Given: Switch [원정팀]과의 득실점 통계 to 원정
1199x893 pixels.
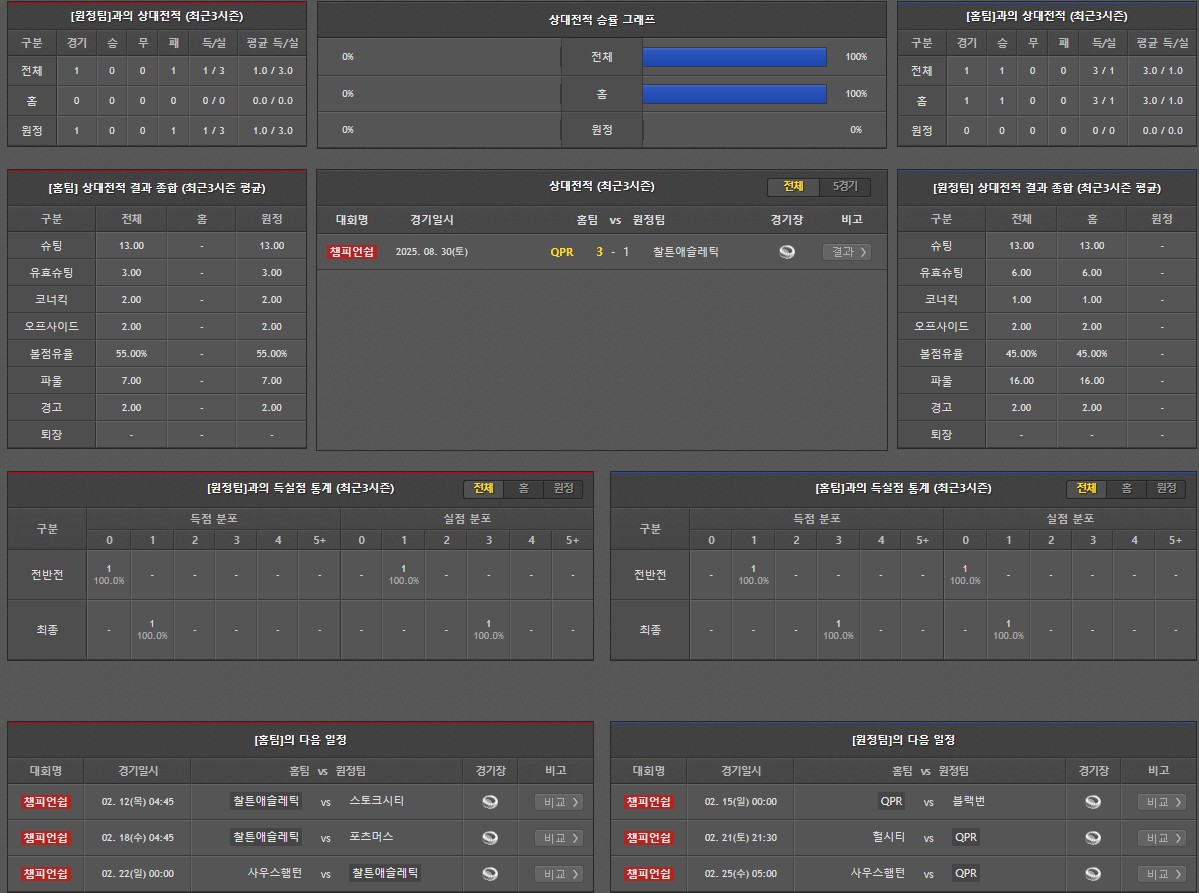Looking at the screenshot, I should point(563,488).
